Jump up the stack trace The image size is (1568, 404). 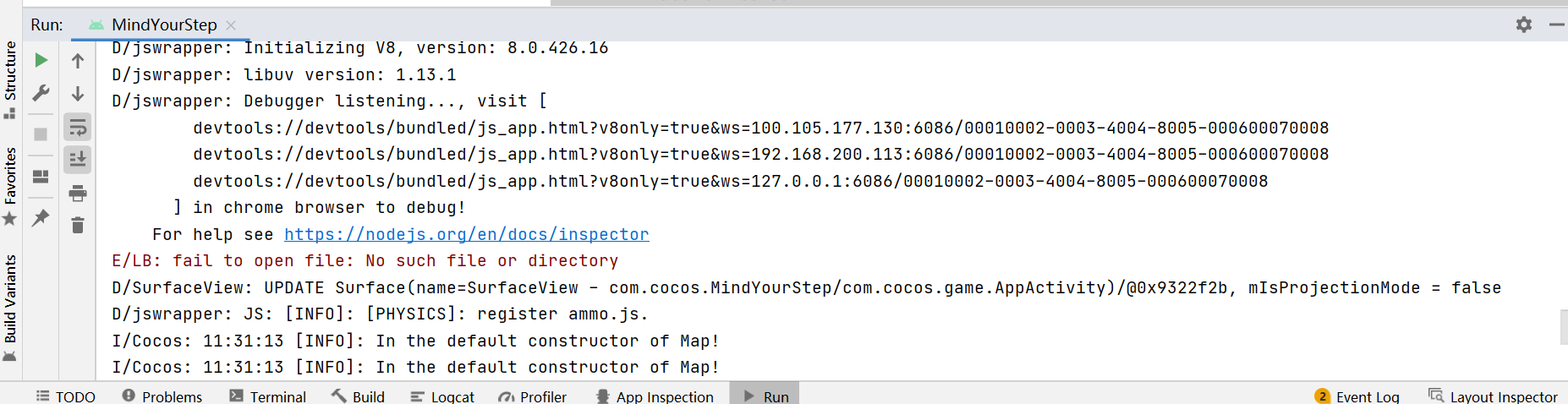pyautogui.click(x=78, y=61)
